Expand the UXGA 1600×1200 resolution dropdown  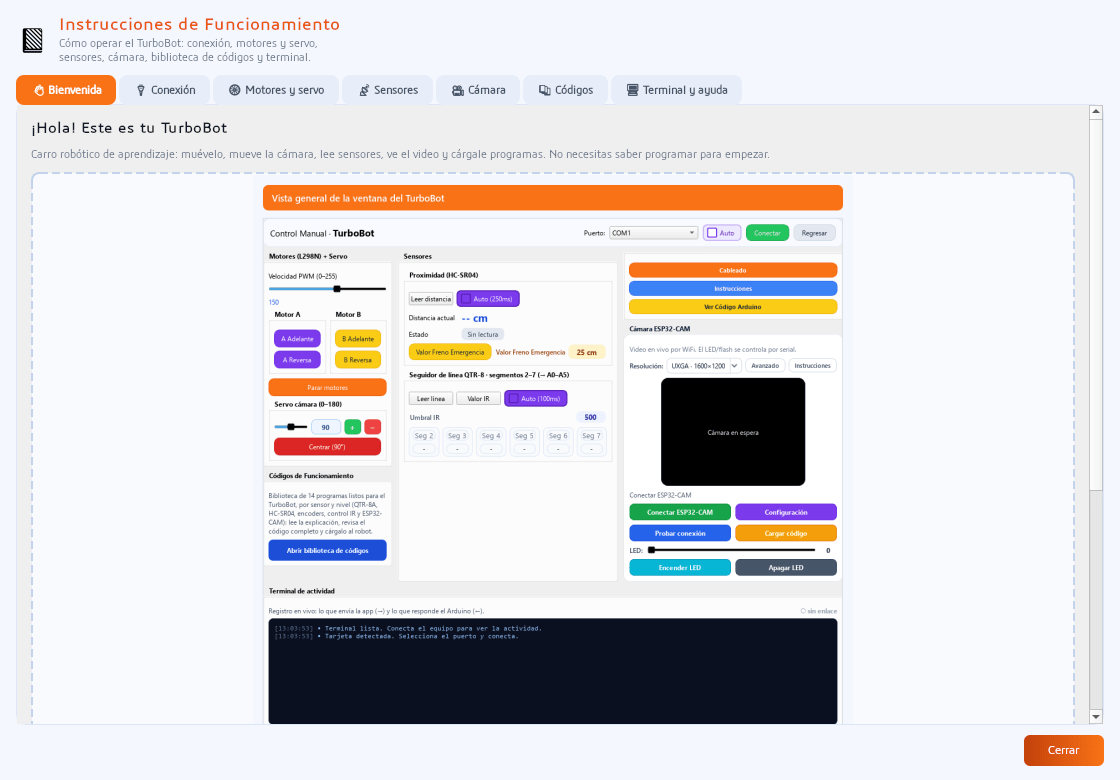tap(704, 366)
